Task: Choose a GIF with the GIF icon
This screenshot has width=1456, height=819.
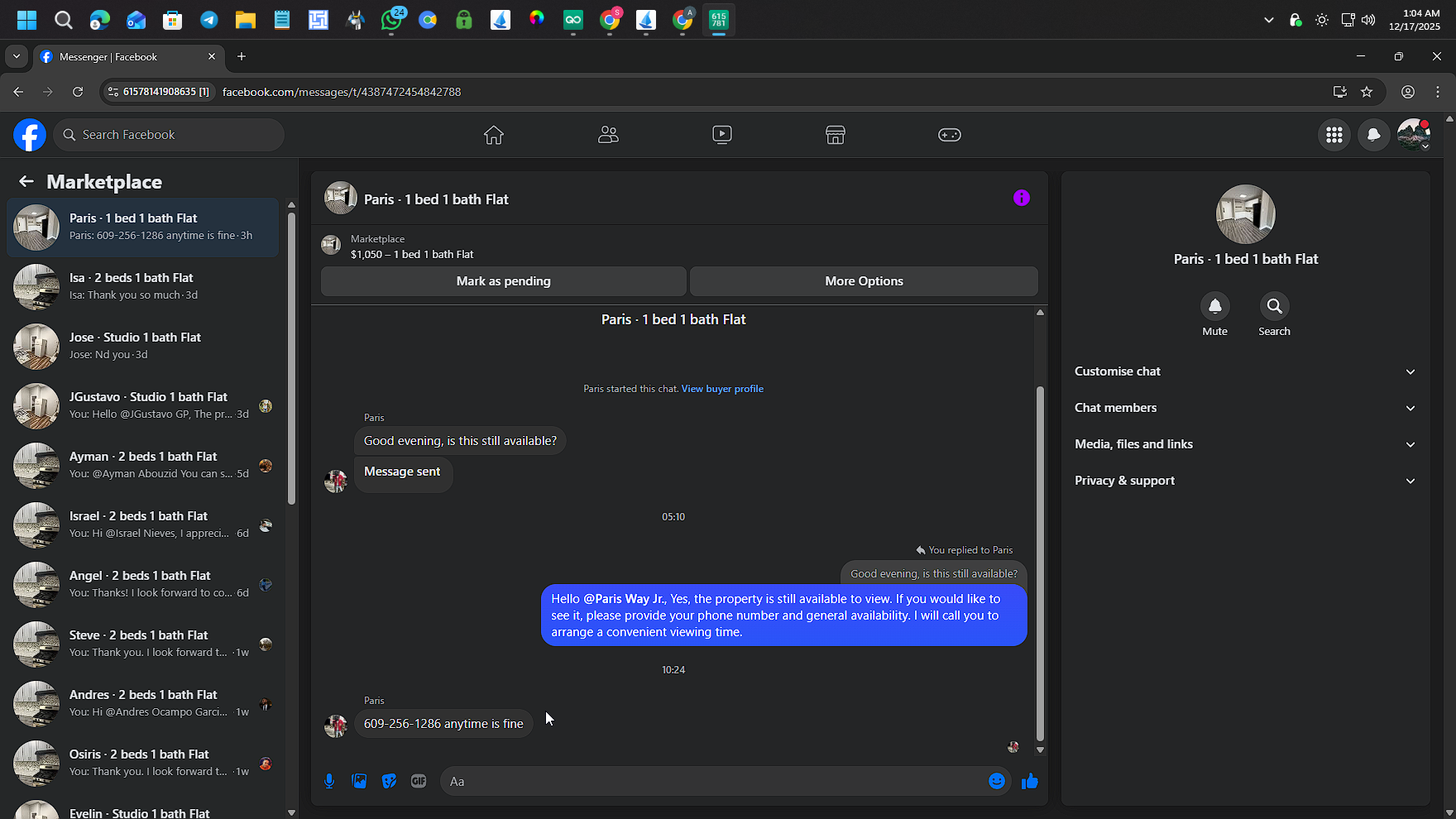Action: [x=419, y=781]
